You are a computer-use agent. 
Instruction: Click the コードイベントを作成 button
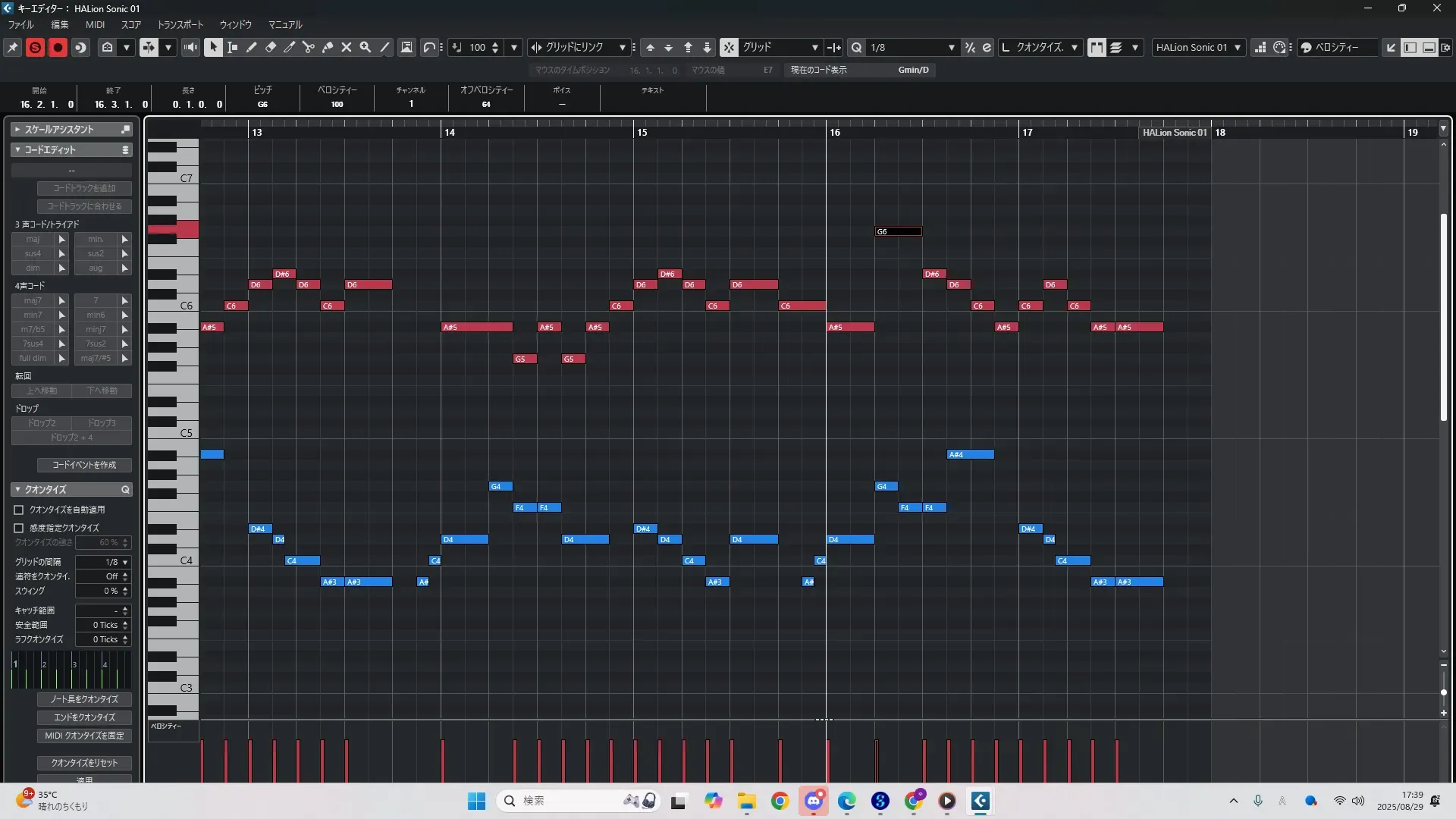pos(84,465)
